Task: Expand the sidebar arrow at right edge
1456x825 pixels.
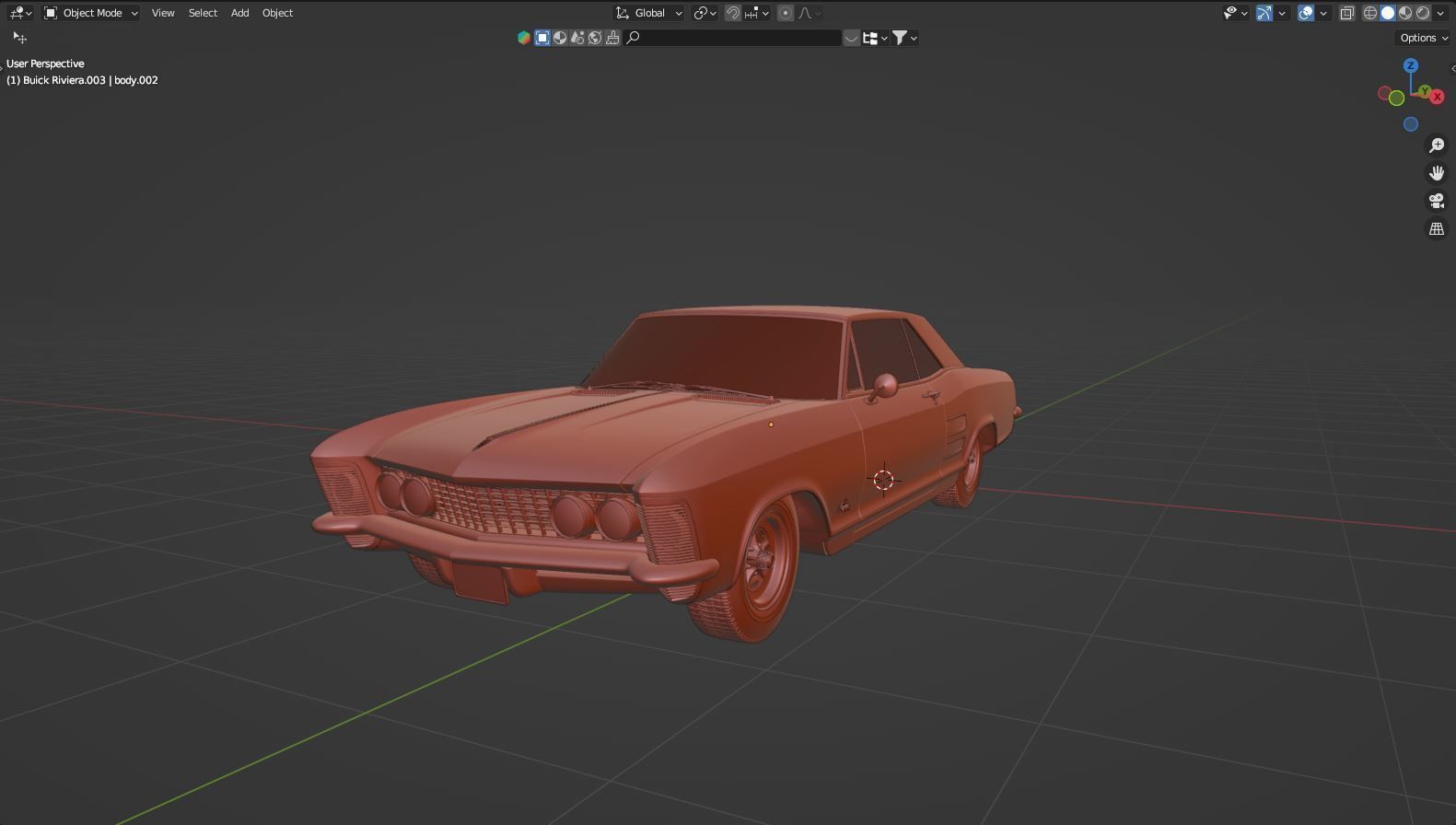Action: pyautogui.click(x=1452, y=68)
